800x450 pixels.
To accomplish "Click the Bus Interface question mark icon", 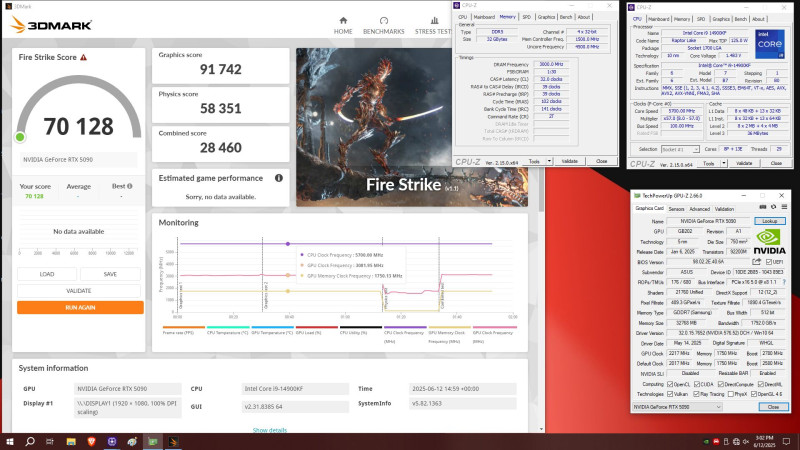I will (784, 282).
